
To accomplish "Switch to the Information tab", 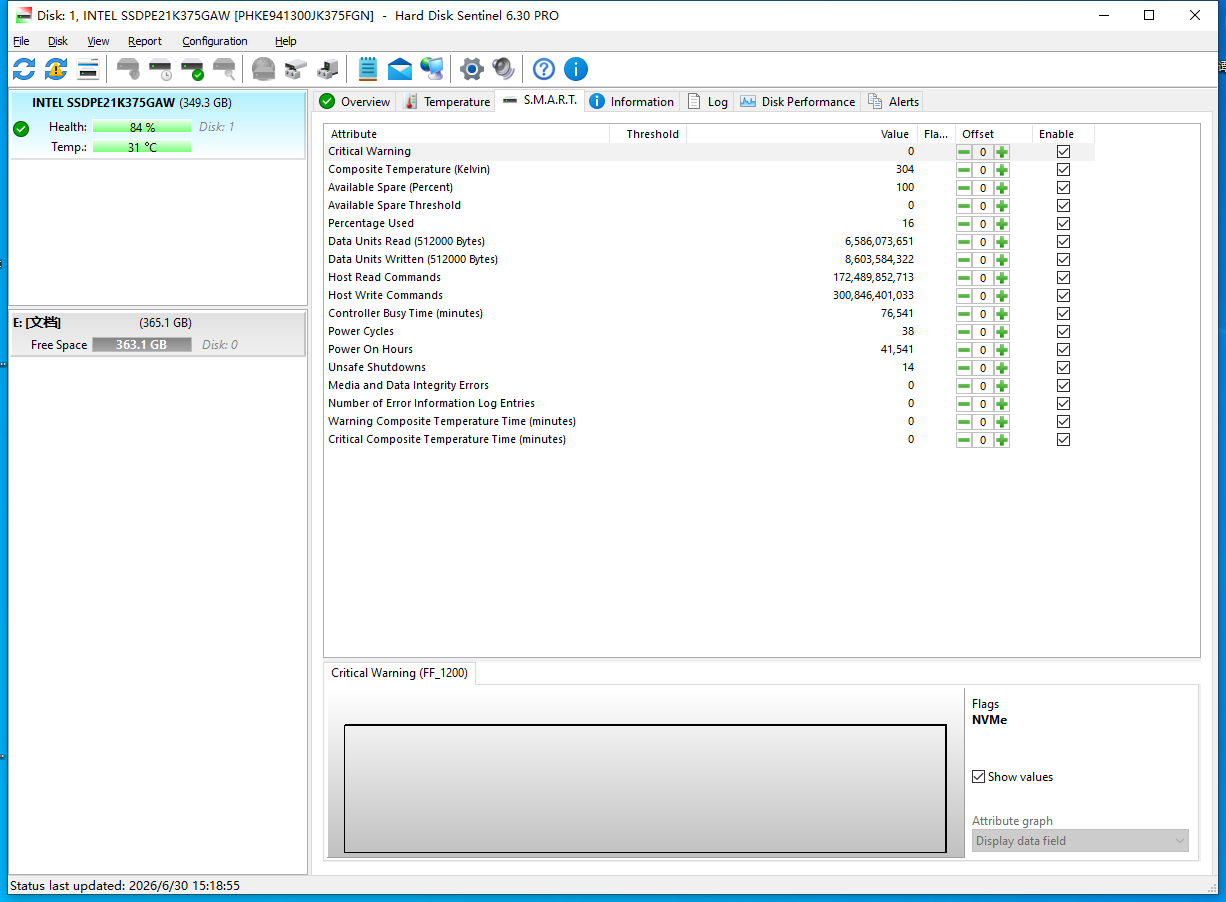I will point(632,102).
